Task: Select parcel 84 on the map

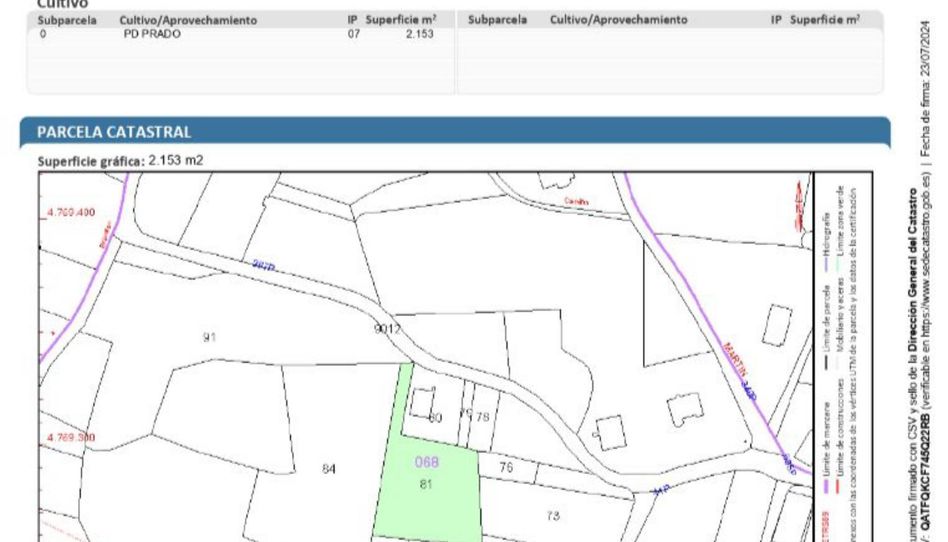Action: [x=328, y=468]
